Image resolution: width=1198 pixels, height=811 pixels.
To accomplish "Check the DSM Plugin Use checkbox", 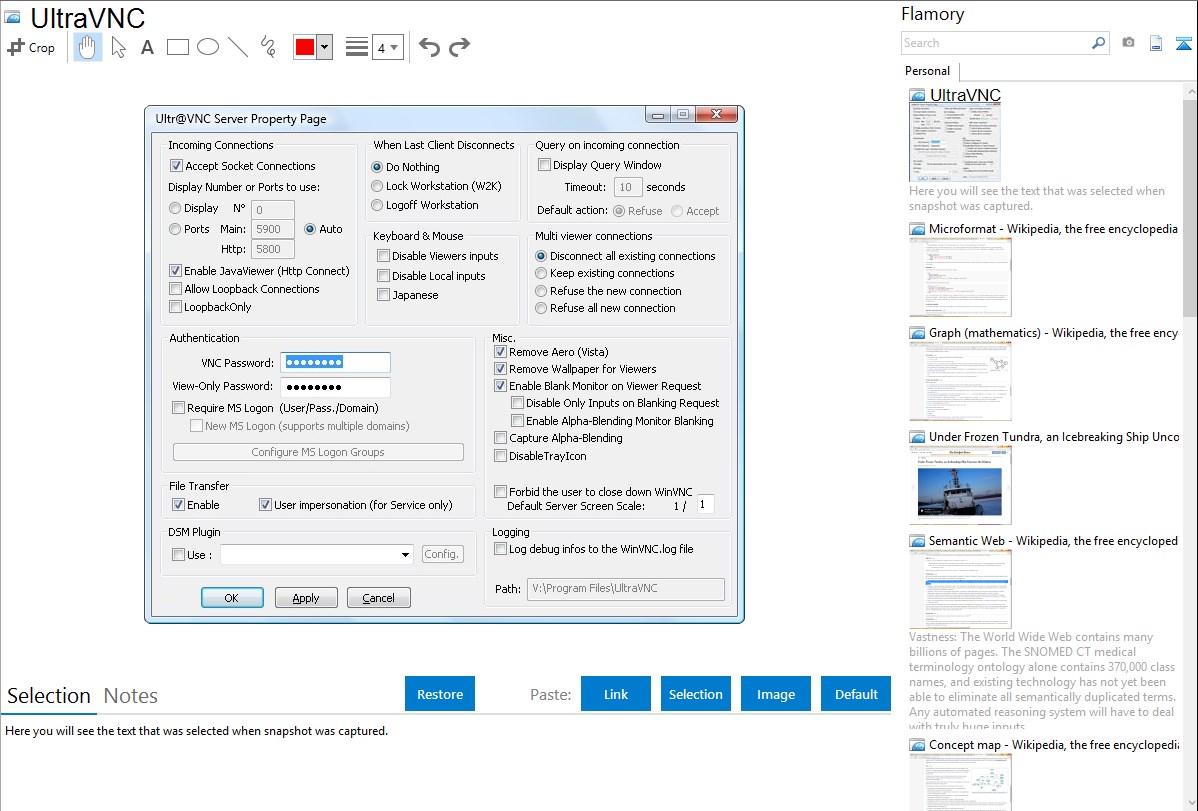I will [178, 555].
